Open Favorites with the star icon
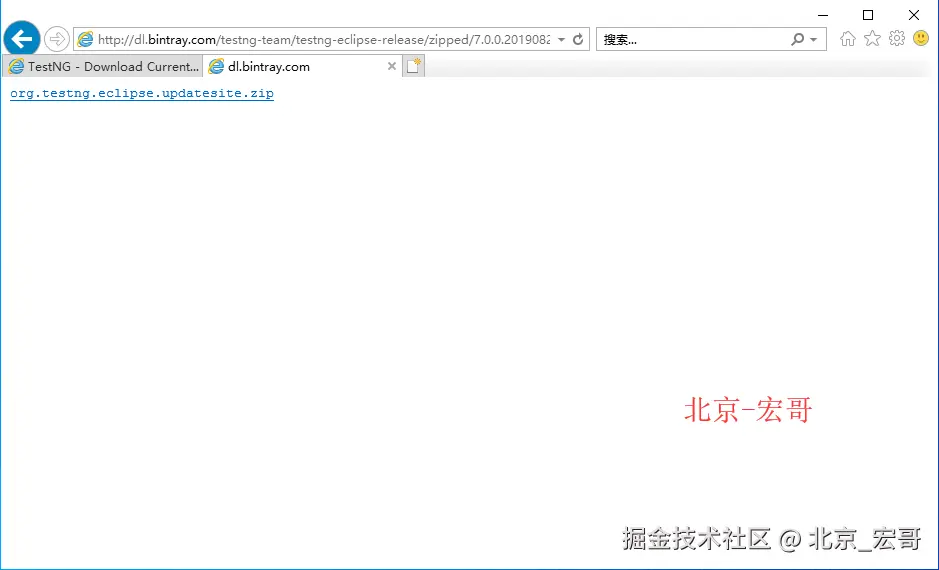Screen dimensions: 939x570 (x=873, y=39)
